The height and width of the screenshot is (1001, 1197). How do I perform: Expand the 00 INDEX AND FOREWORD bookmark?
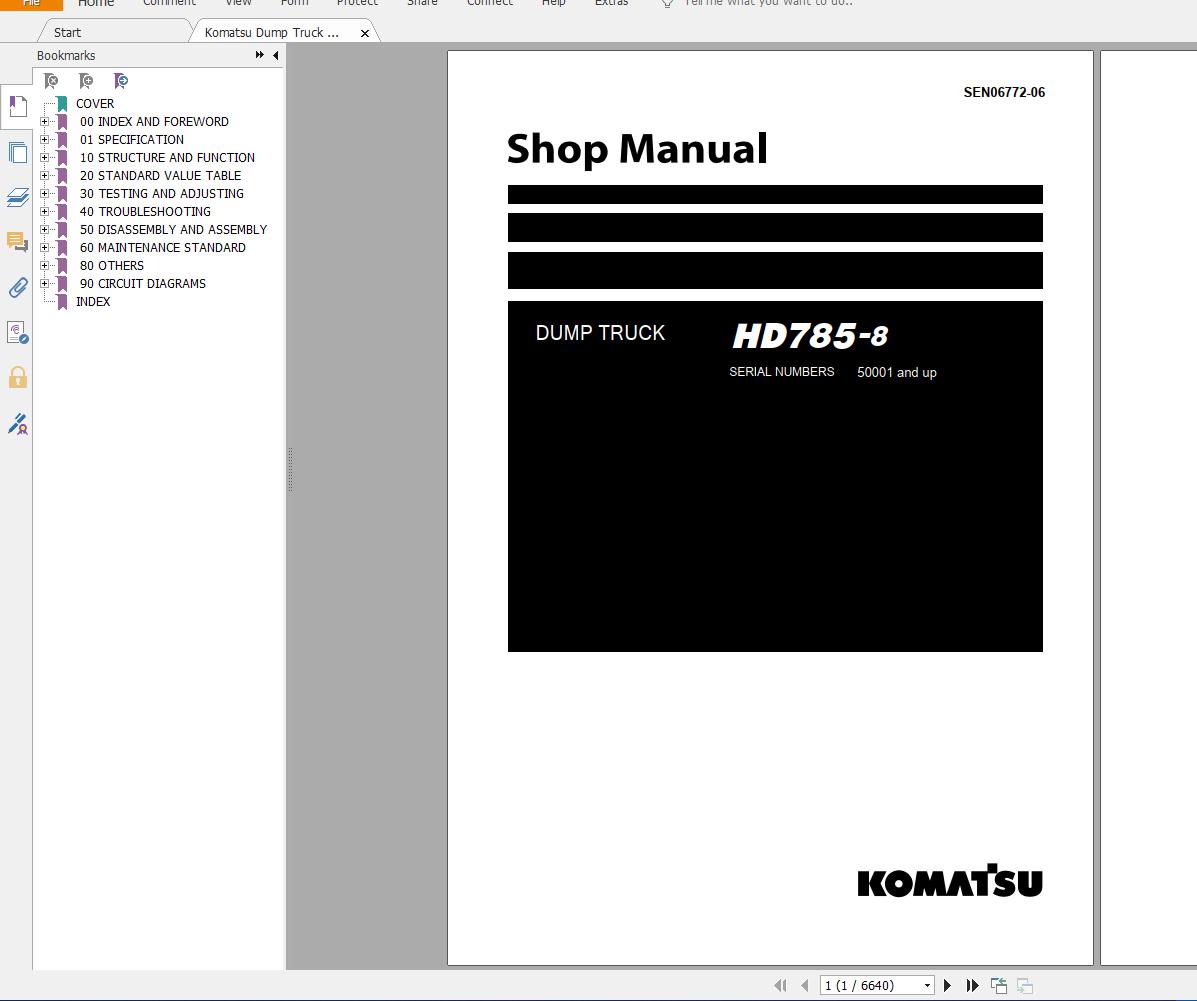point(44,121)
